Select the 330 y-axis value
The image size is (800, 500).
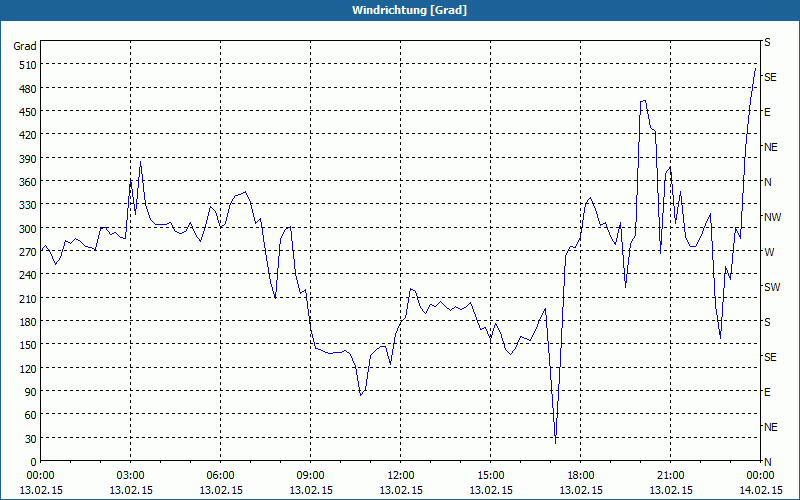(x=28, y=205)
